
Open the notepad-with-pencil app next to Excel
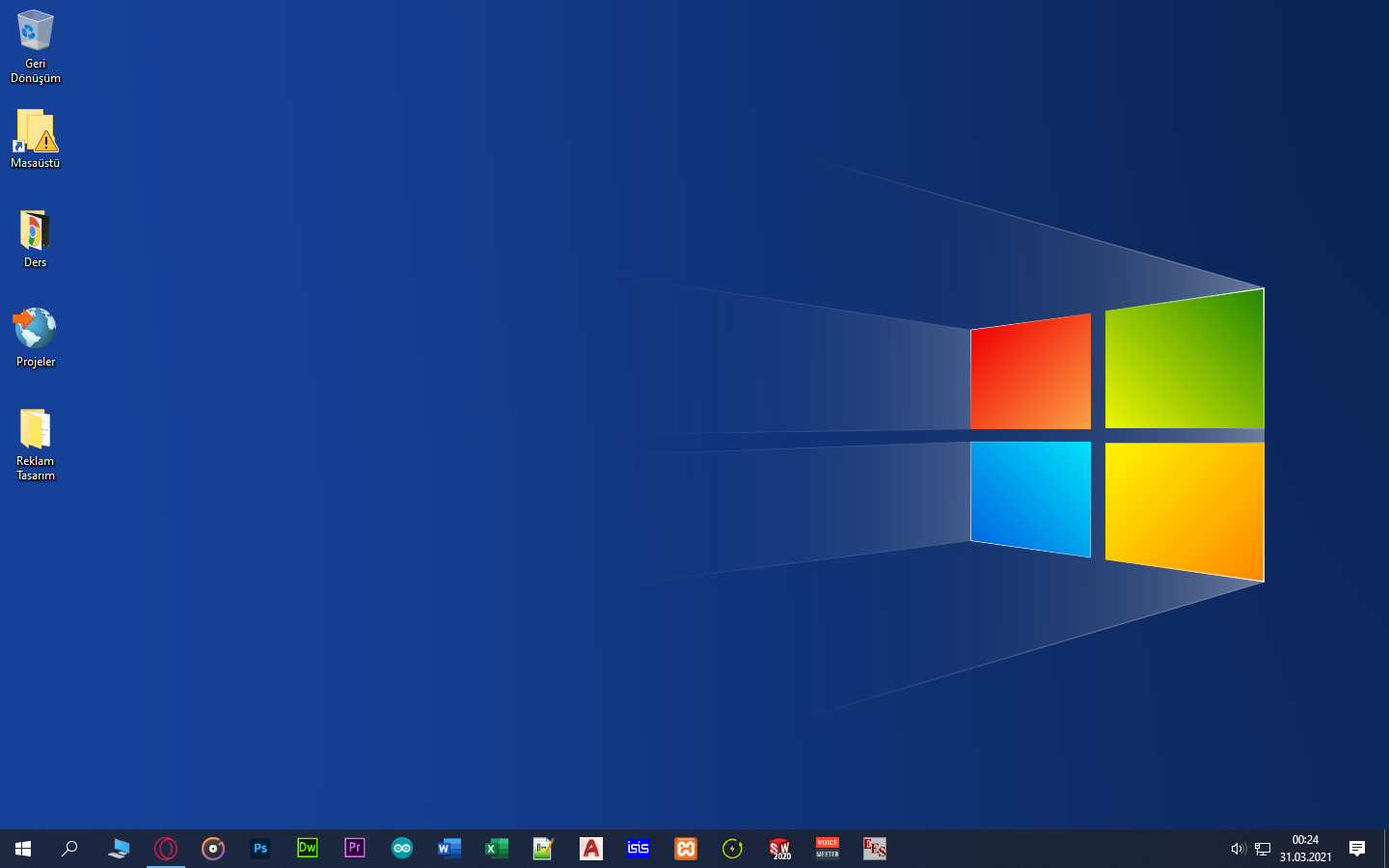[x=544, y=849]
